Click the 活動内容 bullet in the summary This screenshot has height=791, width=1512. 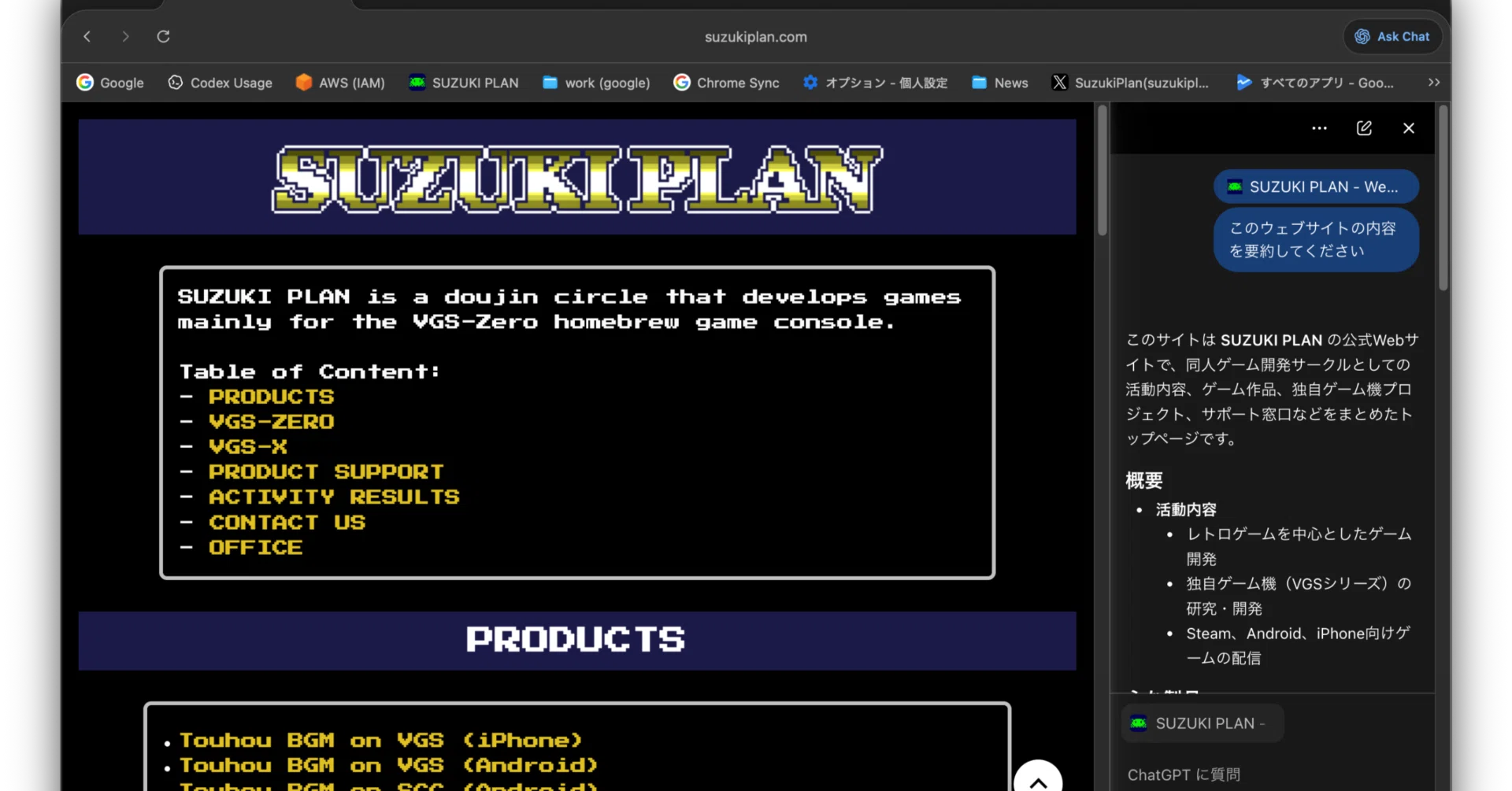click(x=1186, y=510)
